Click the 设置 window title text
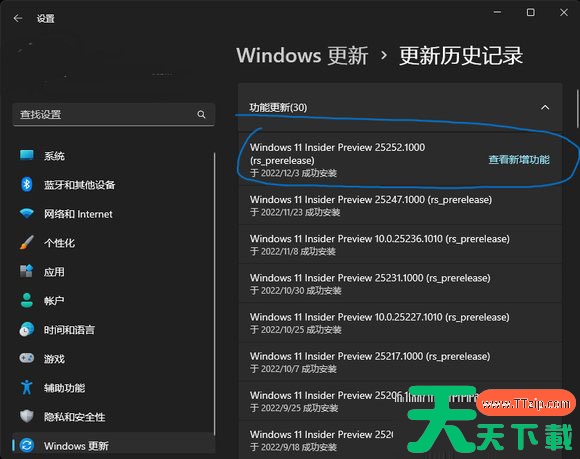This screenshot has height=459, width=580. (45, 18)
